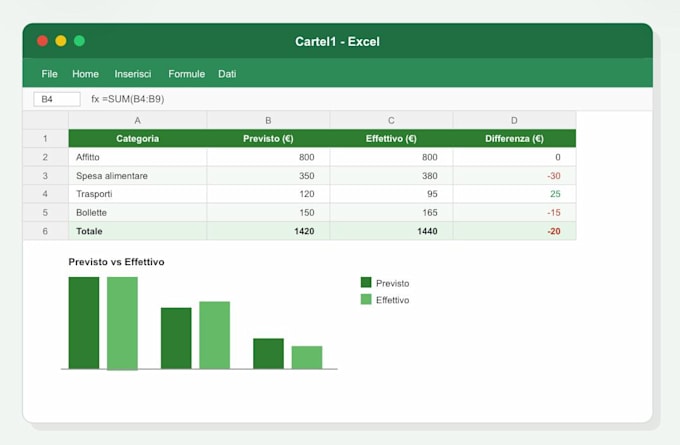The width and height of the screenshot is (680, 445).
Task: Select the Dati menu item
Action: click(227, 74)
